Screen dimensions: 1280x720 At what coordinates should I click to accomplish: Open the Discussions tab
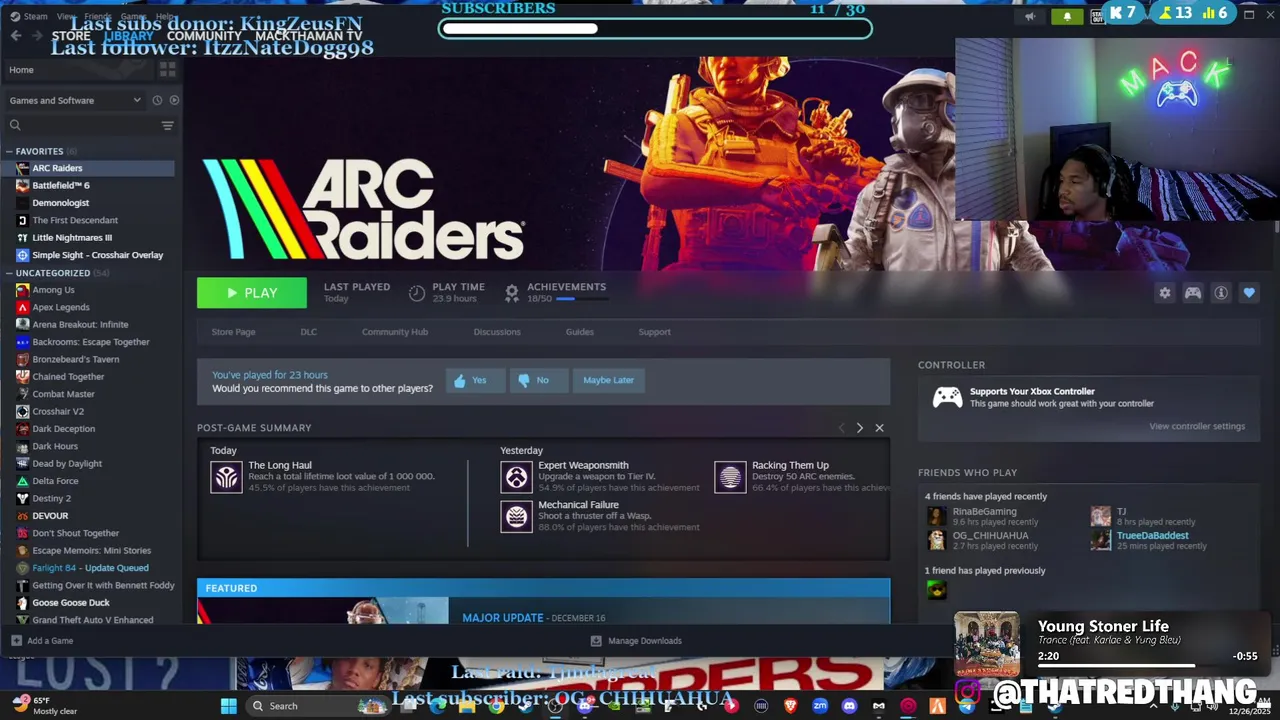497,332
